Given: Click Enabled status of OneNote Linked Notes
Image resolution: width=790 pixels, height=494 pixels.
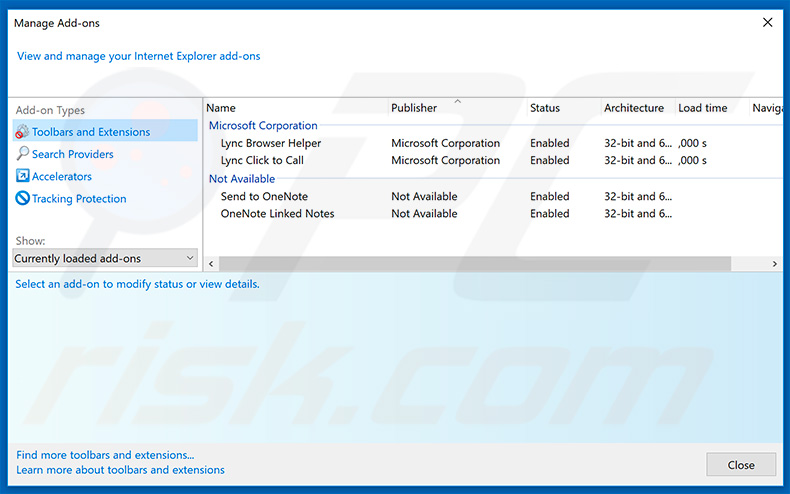Looking at the screenshot, I should pyautogui.click(x=549, y=214).
